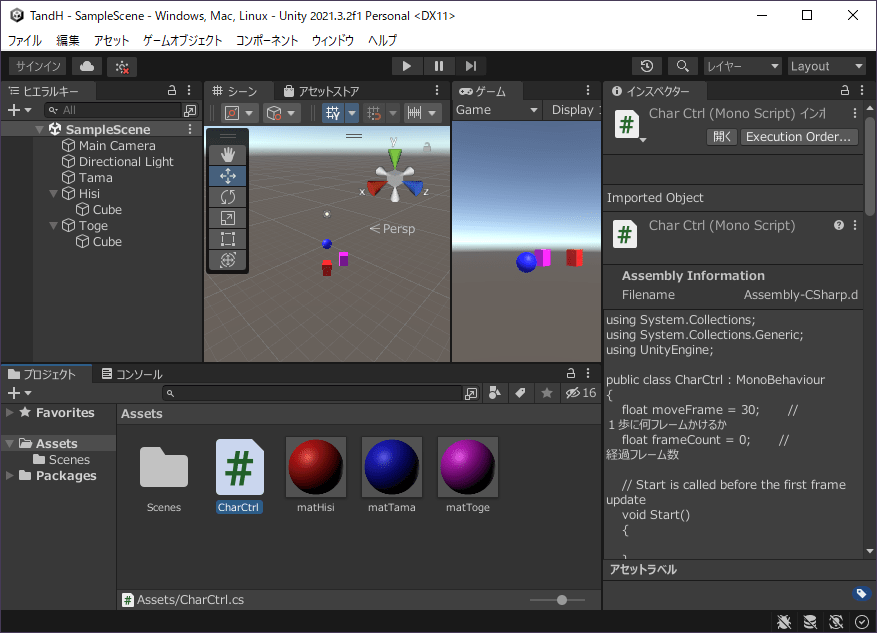
Task: Toggle the scene gizmo rotation lock
Action: point(427,147)
